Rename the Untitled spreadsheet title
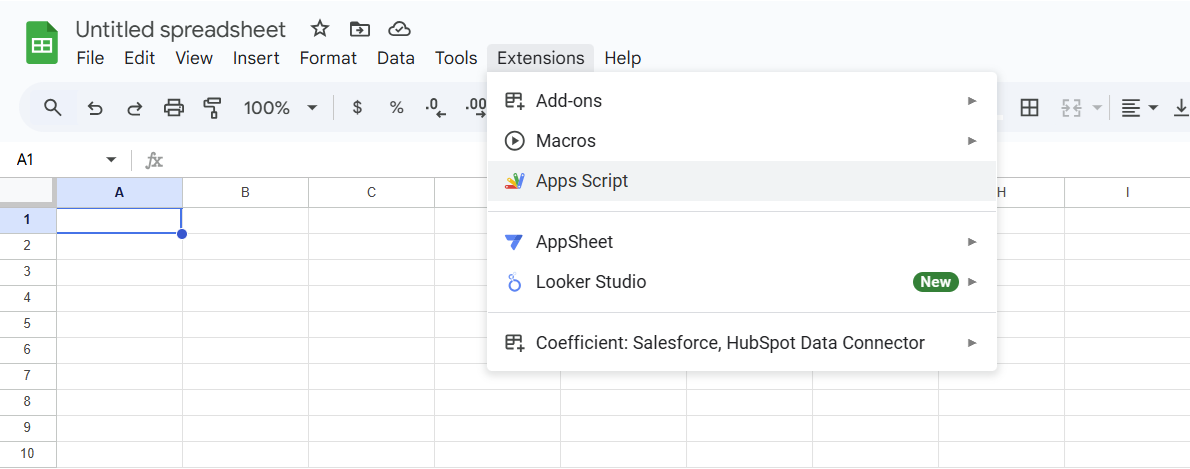Image resolution: width=1190 pixels, height=469 pixels. (x=181, y=29)
